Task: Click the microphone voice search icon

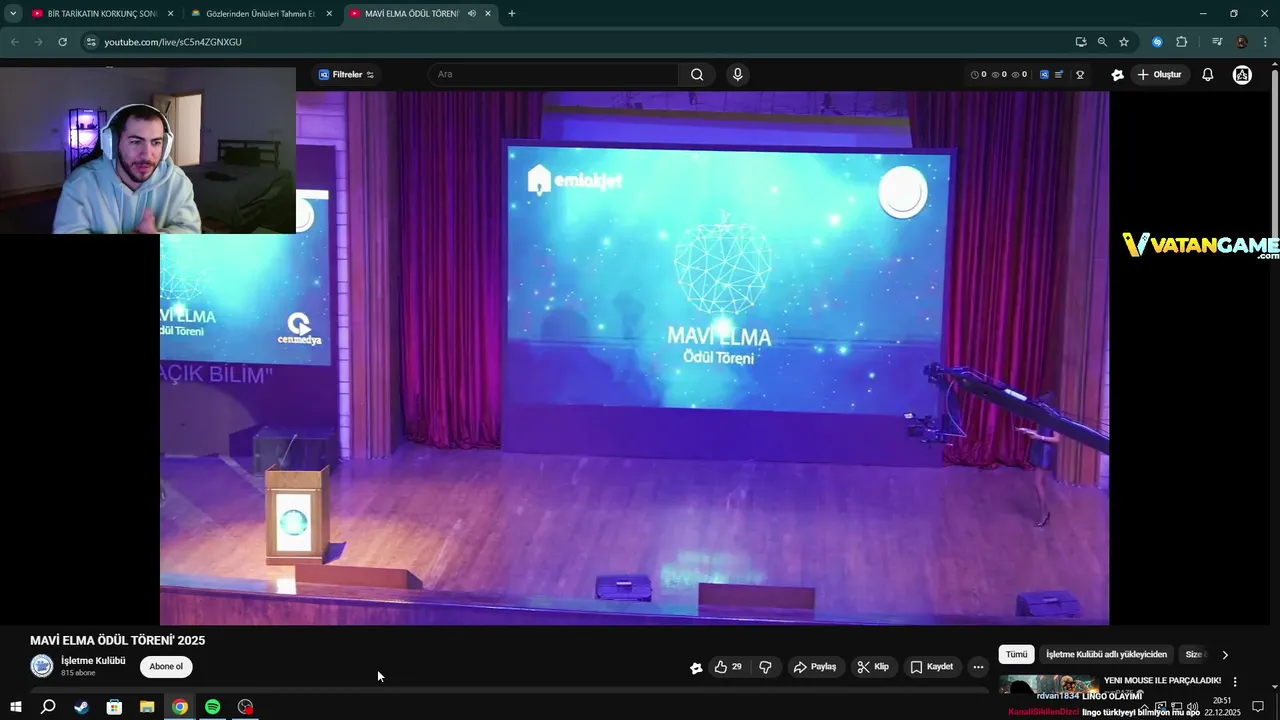Action: (738, 74)
